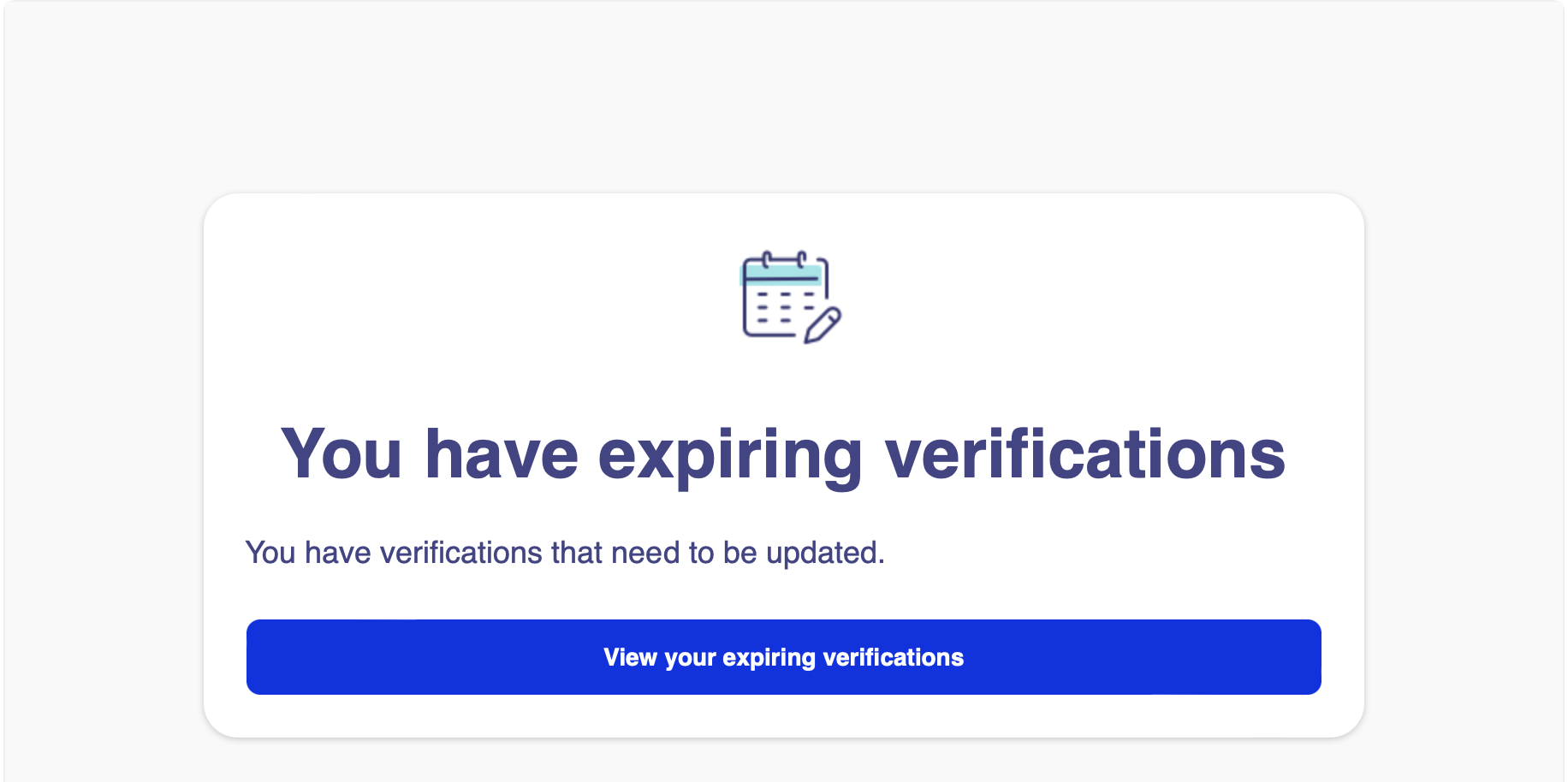
Task: Click the word 'verifications' in the large heading
Action: click(x=1085, y=453)
